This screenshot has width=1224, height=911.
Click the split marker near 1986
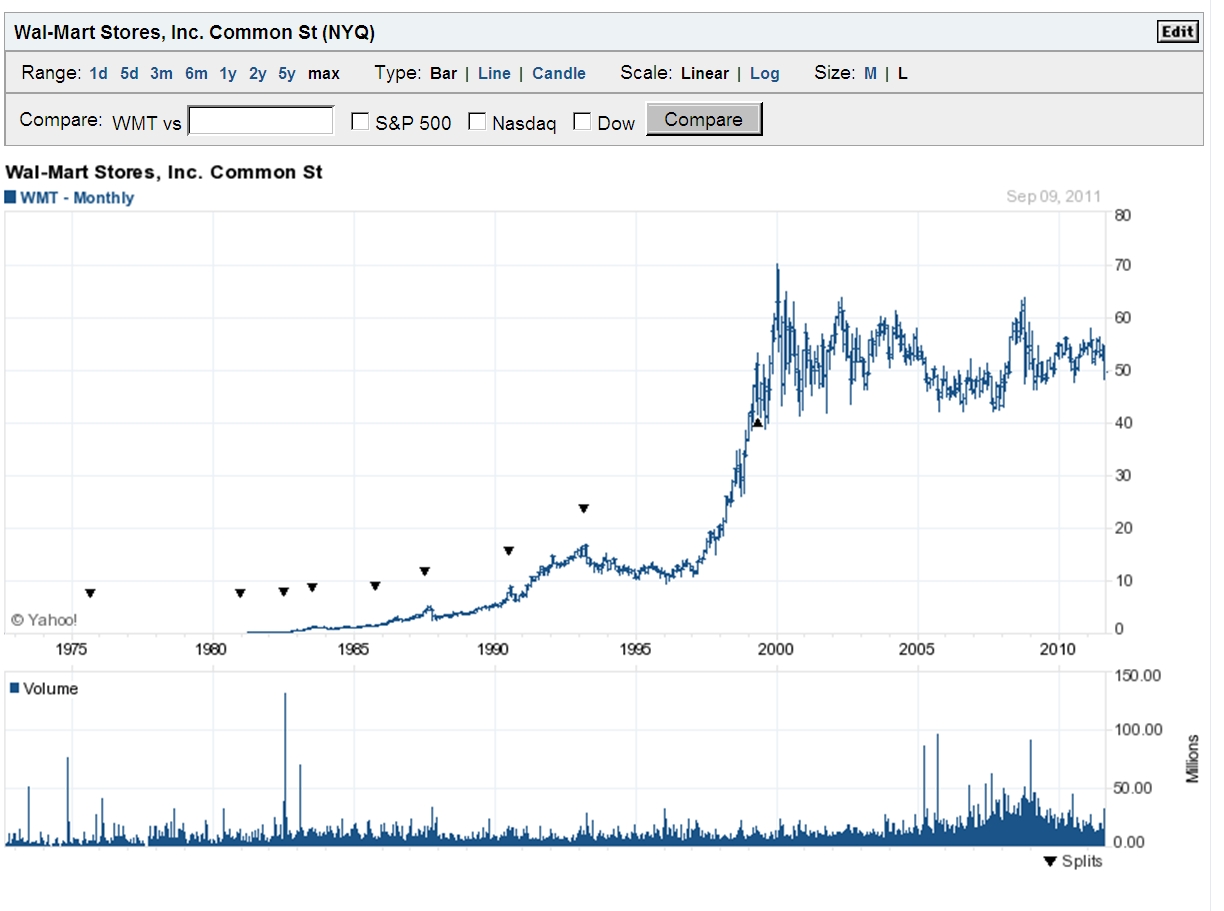coord(375,586)
